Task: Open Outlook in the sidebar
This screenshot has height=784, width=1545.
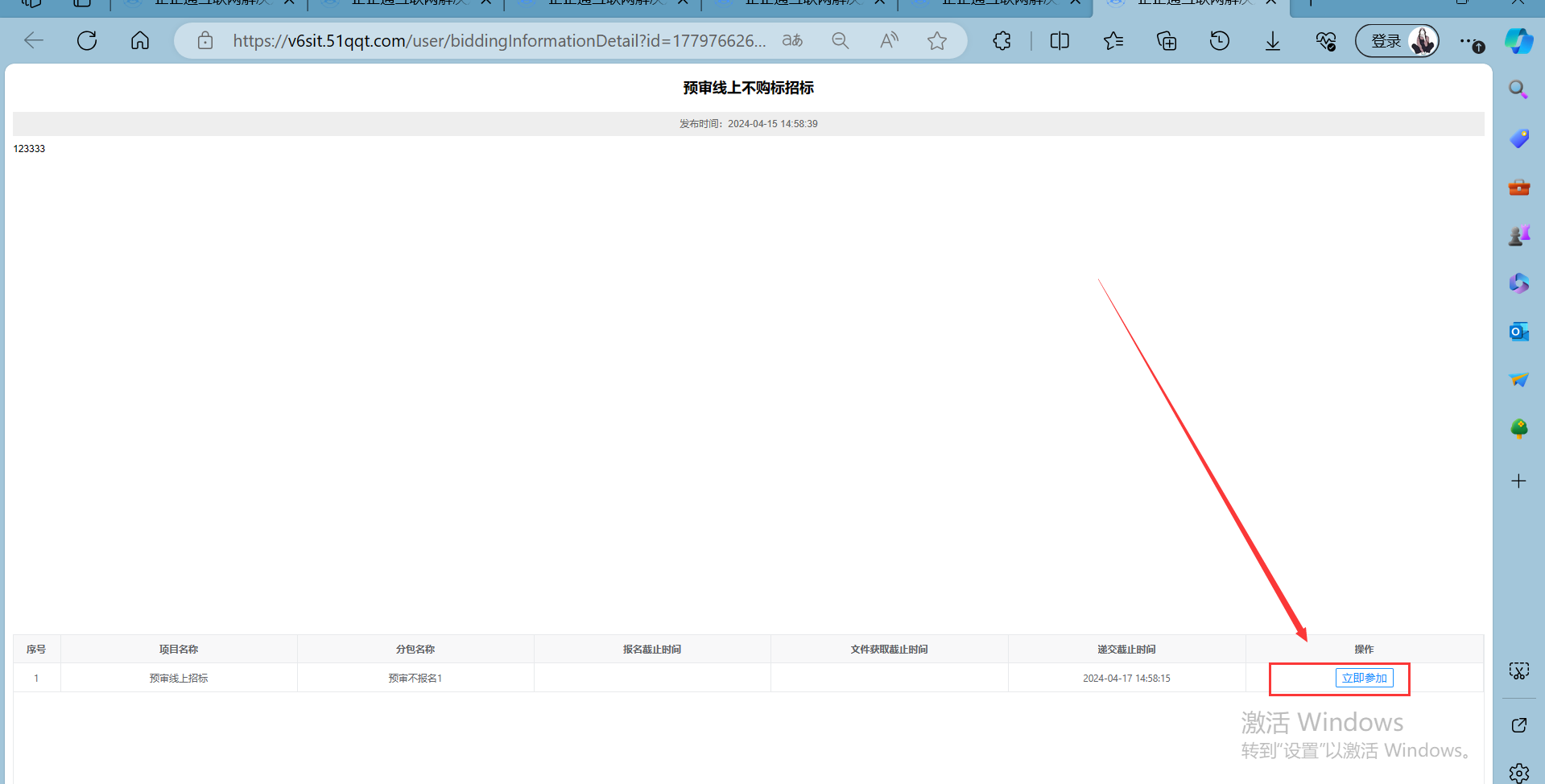Action: [x=1519, y=332]
